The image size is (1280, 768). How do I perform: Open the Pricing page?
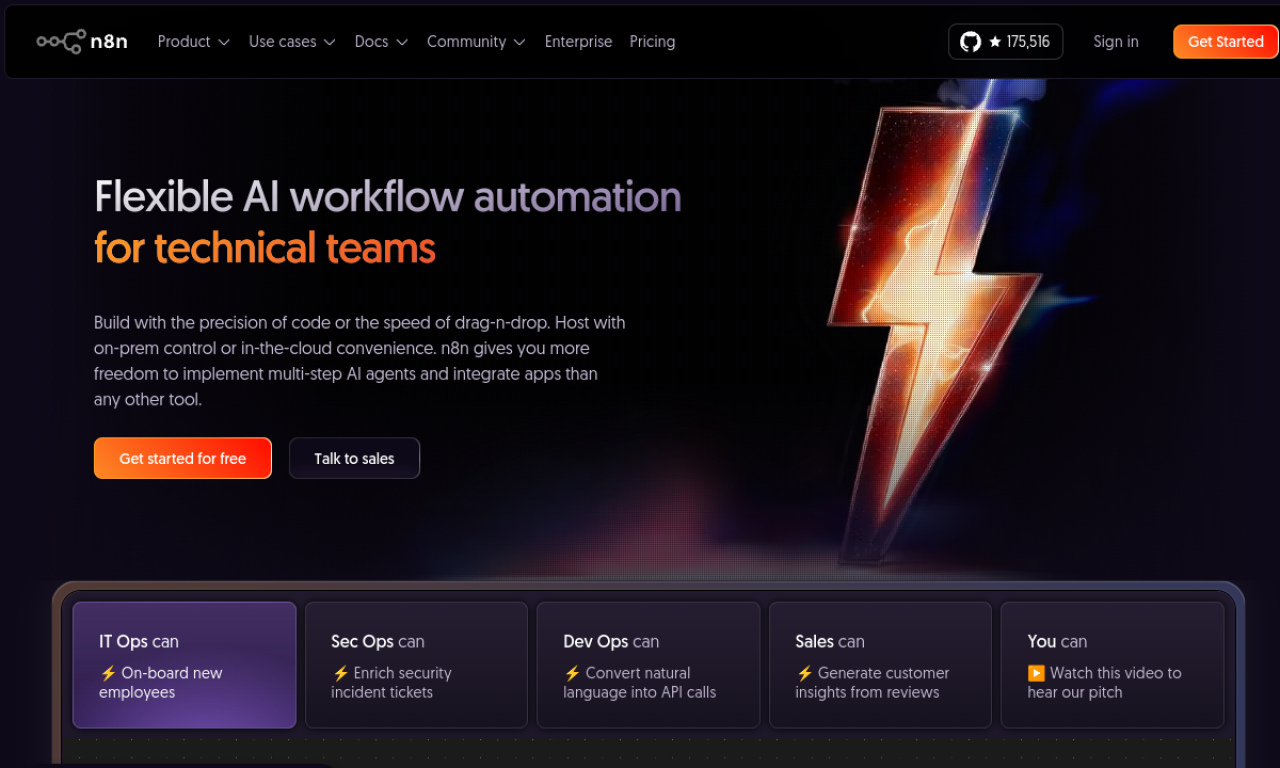point(652,42)
